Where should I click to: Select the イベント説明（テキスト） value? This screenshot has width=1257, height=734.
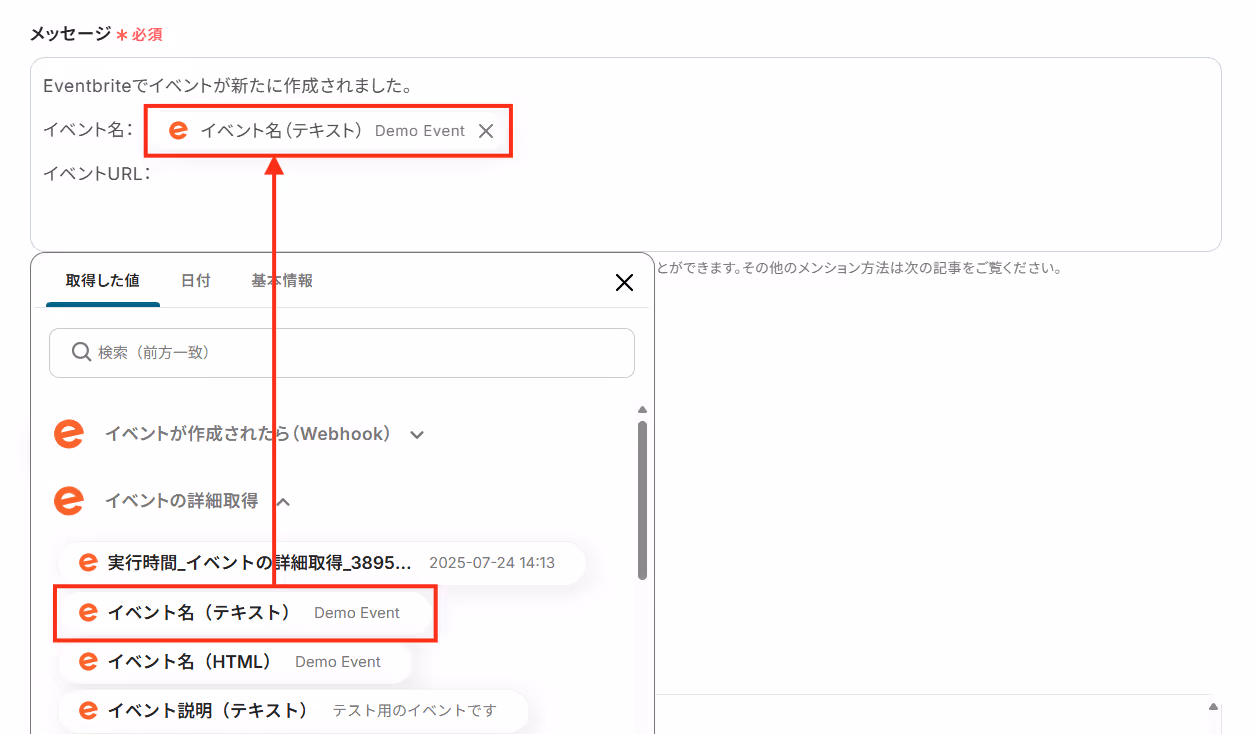[292, 711]
